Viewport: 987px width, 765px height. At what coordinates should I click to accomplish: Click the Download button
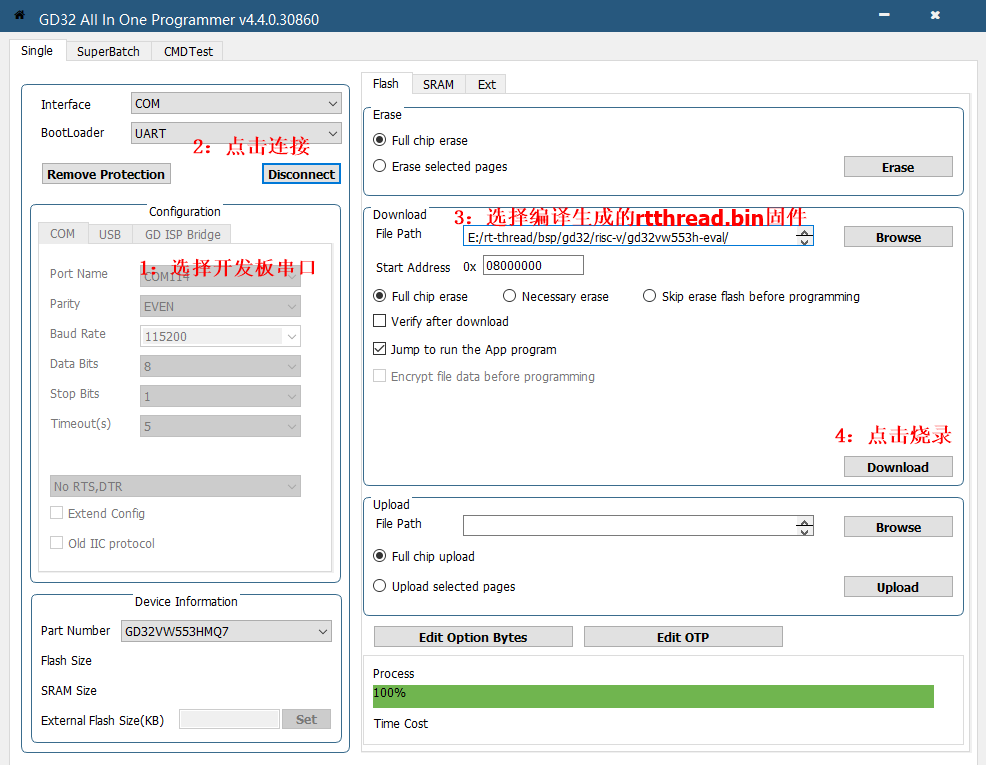coord(898,467)
